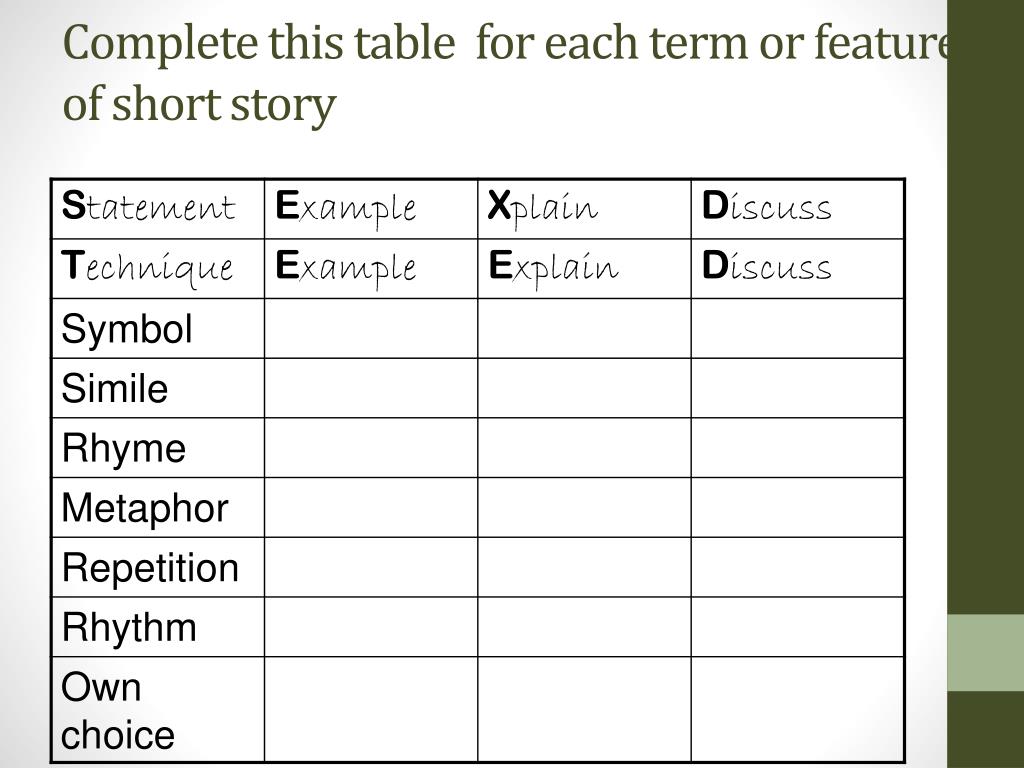Click empty Discuss cell for Rhyme
This screenshot has width=1024, height=768.
(x=797, y=448)
